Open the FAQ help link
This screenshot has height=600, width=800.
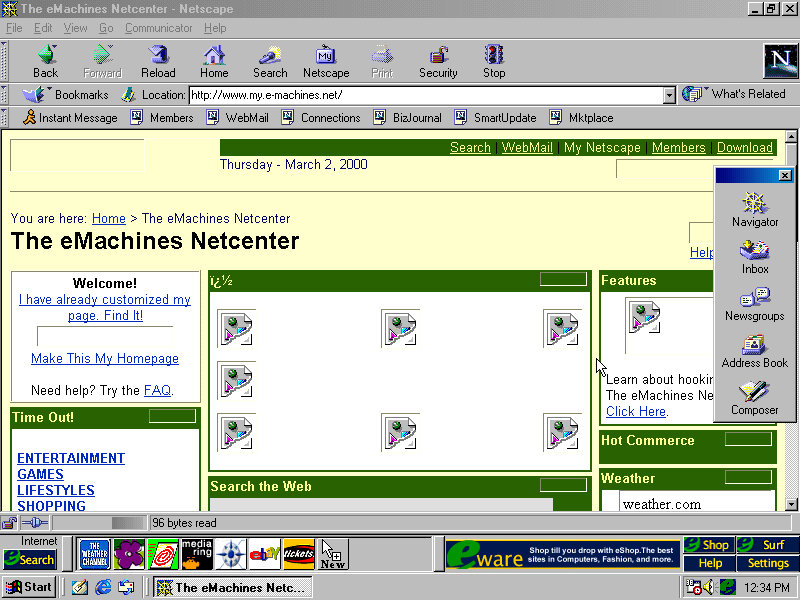coord(157,390)
